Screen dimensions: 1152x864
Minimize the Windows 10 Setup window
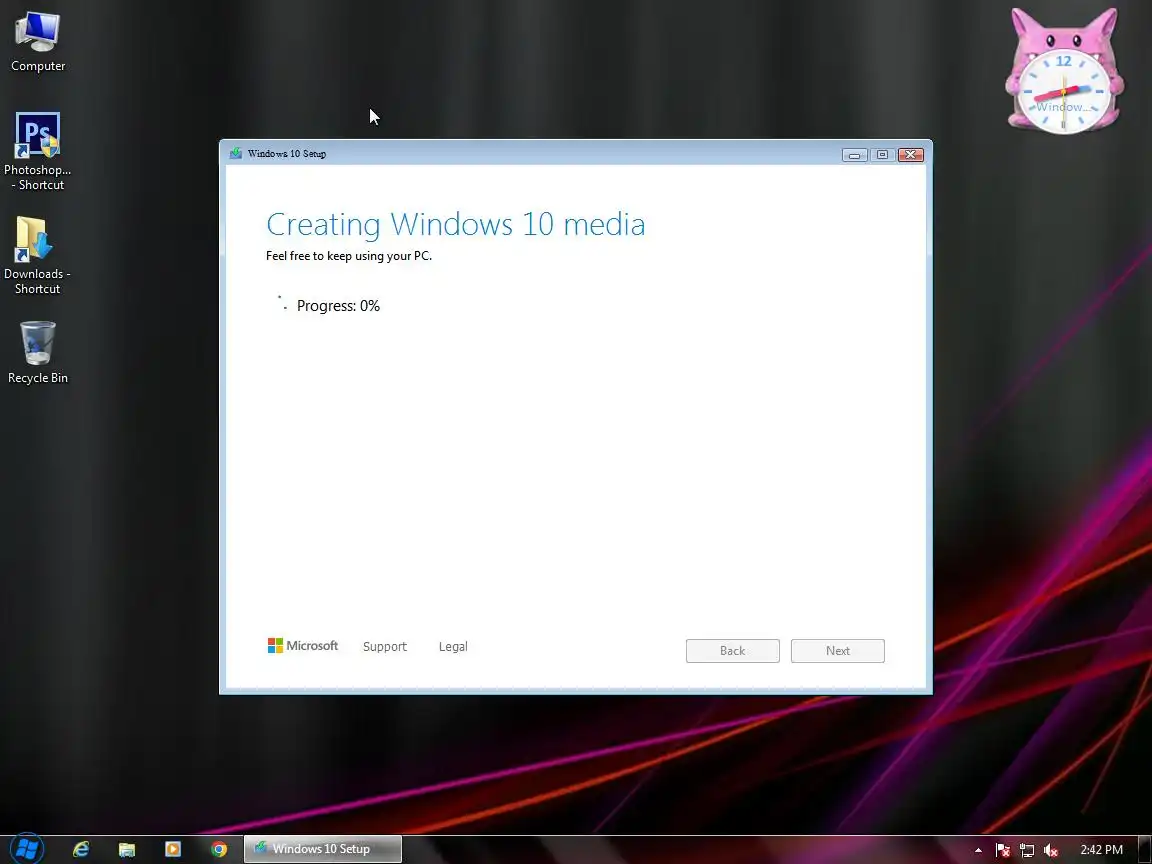854,154
